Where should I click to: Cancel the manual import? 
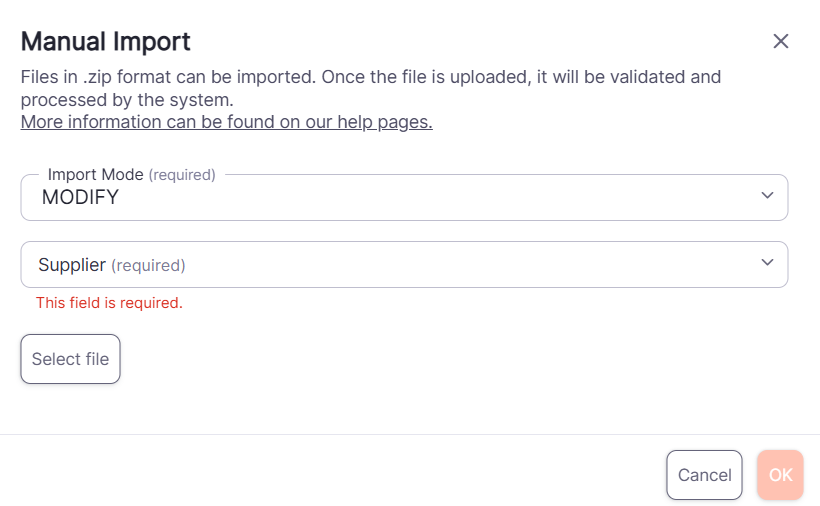[x=704, y=475]
